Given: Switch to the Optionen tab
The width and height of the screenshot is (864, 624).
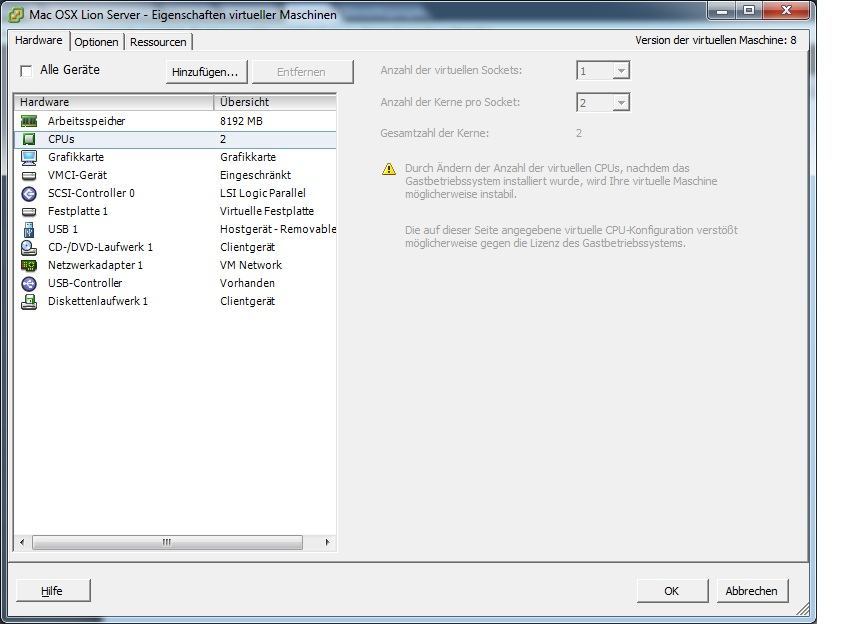Looking at the screenshot, I should pos(96,42).
